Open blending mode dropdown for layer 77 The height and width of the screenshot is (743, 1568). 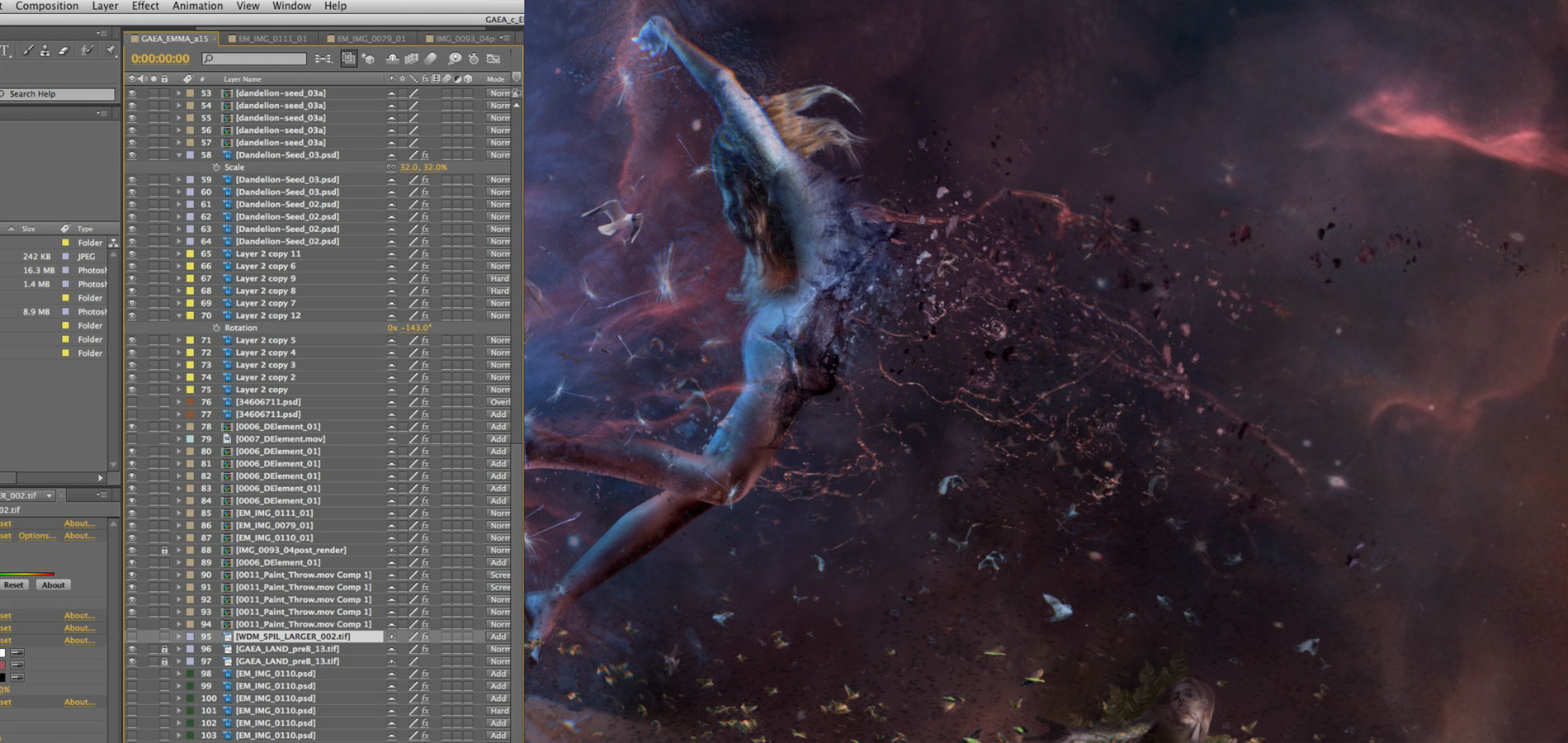498,414
